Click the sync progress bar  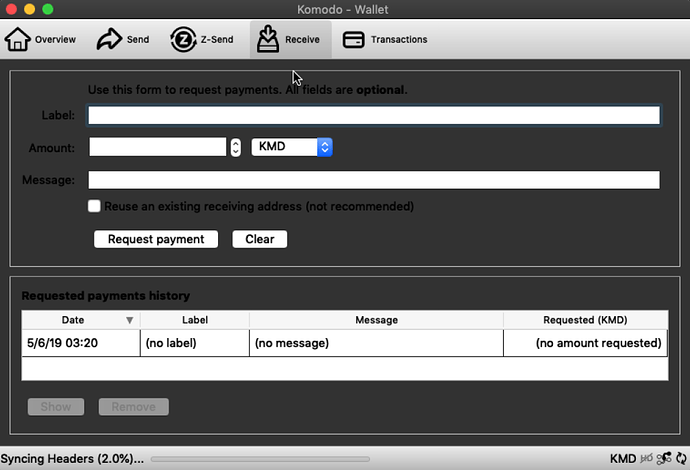(260, 459)
